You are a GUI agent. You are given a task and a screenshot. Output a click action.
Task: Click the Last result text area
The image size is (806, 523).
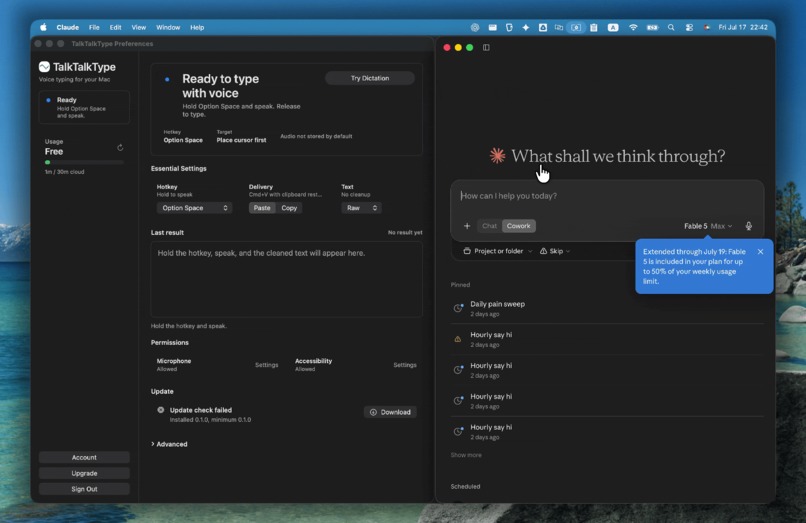tap(286, 279)
